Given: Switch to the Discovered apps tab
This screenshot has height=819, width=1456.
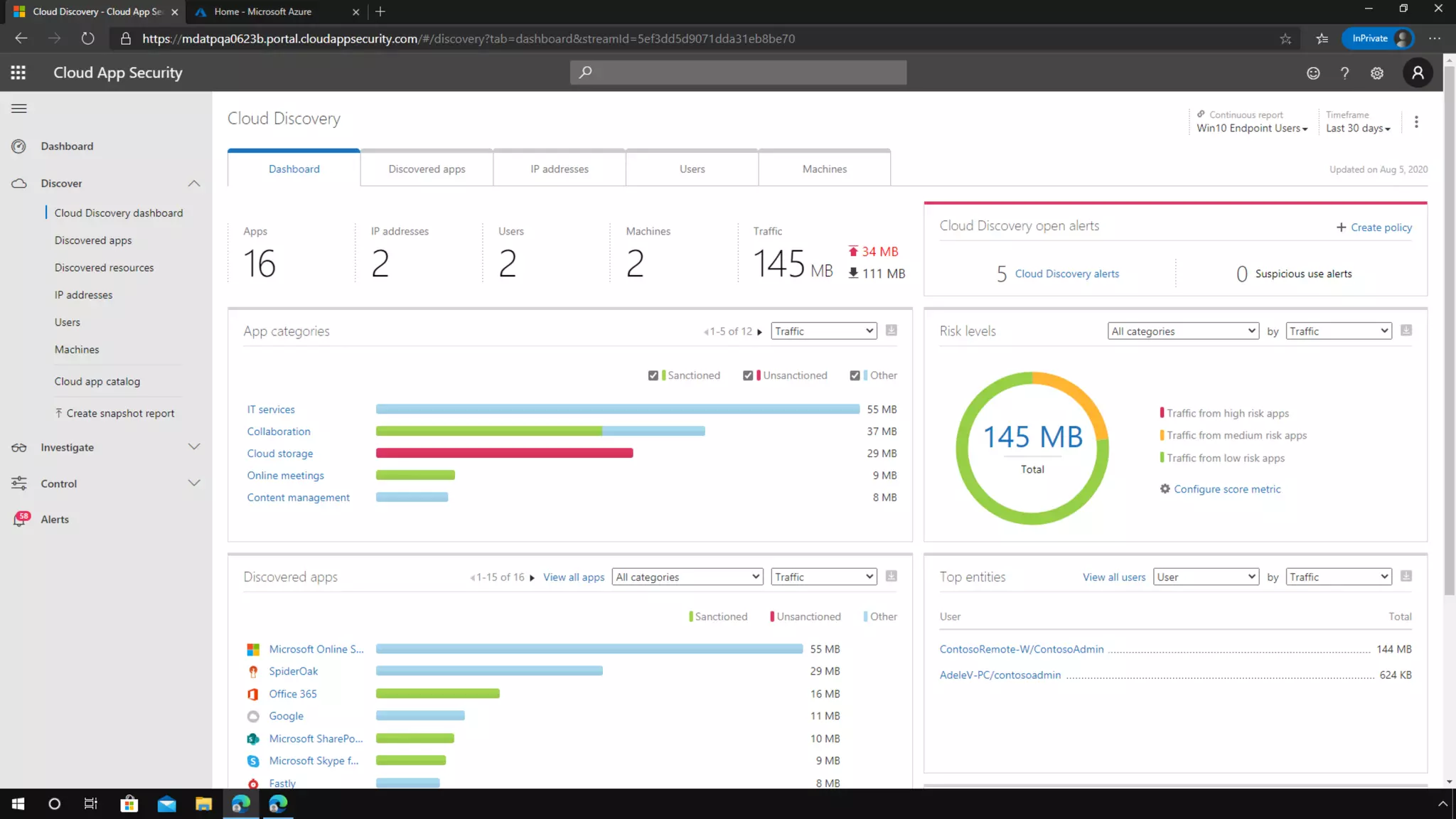Looking at the screenshot, I should pos(427,169).
